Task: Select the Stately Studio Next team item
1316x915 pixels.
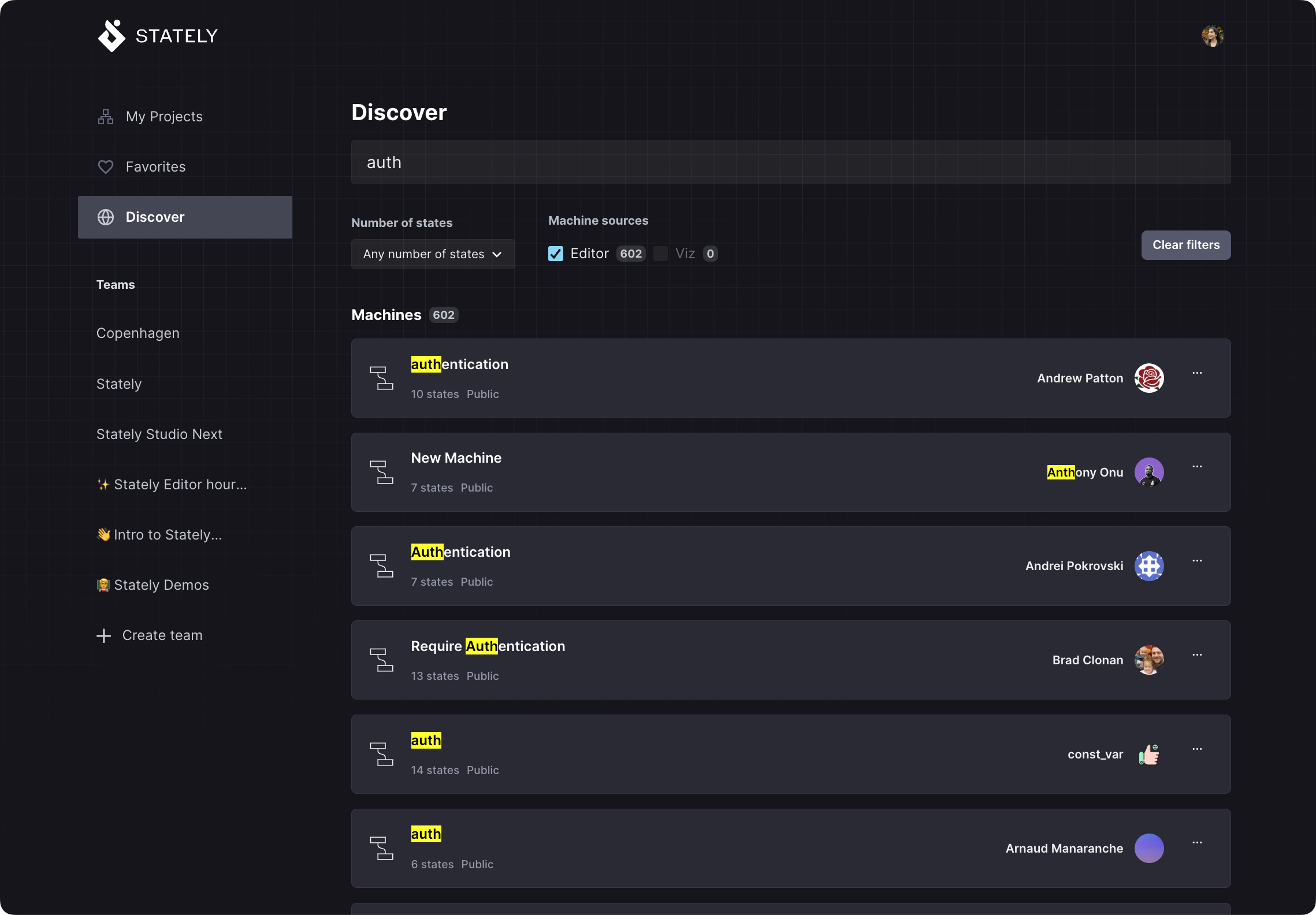Action: coord(159,434)
